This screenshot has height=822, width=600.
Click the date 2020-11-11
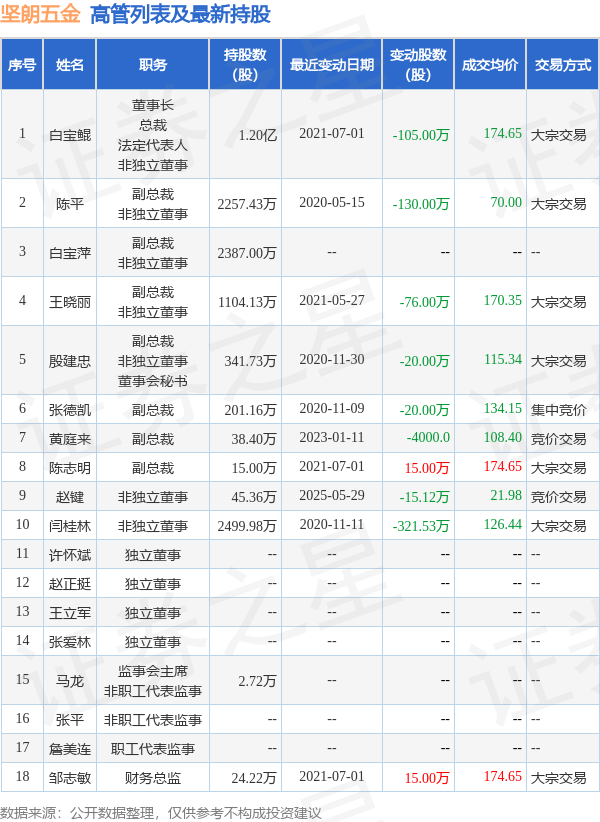click(332, 524)
